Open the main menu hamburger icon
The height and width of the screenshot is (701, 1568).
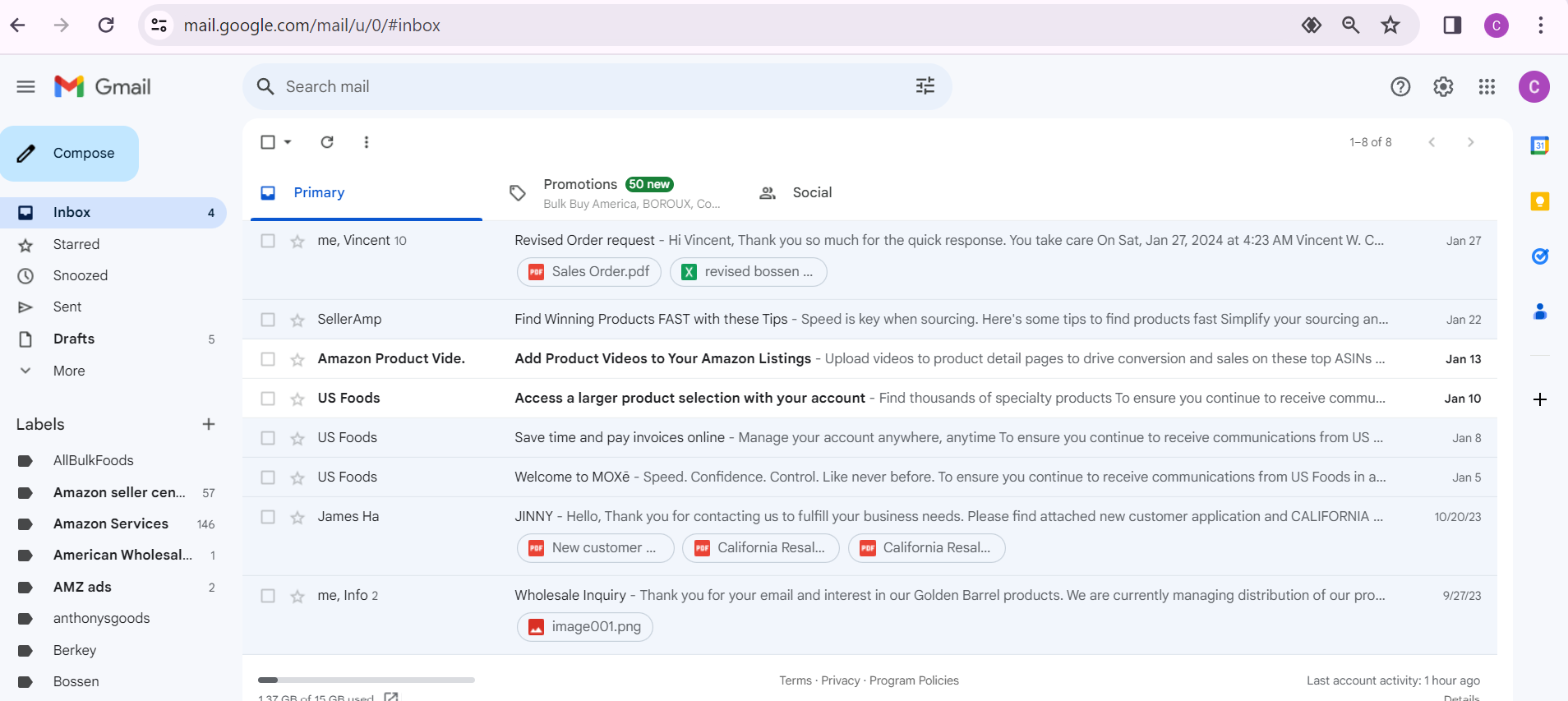pos(25,86)
